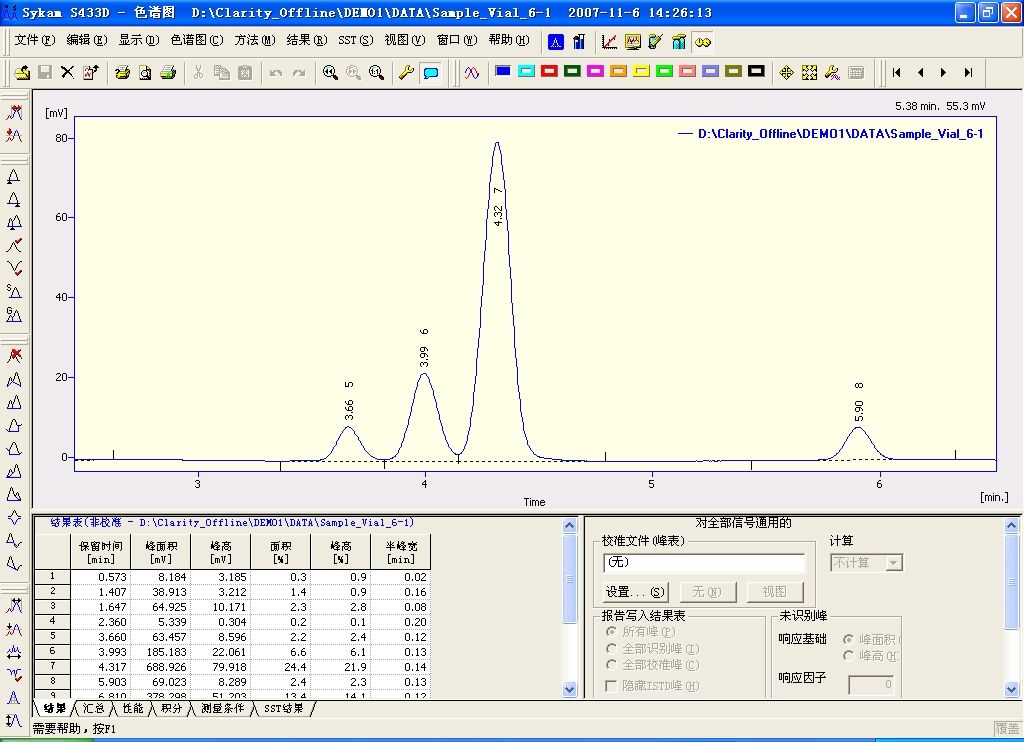Switch to the 性能 tab

tap(132, 708)
